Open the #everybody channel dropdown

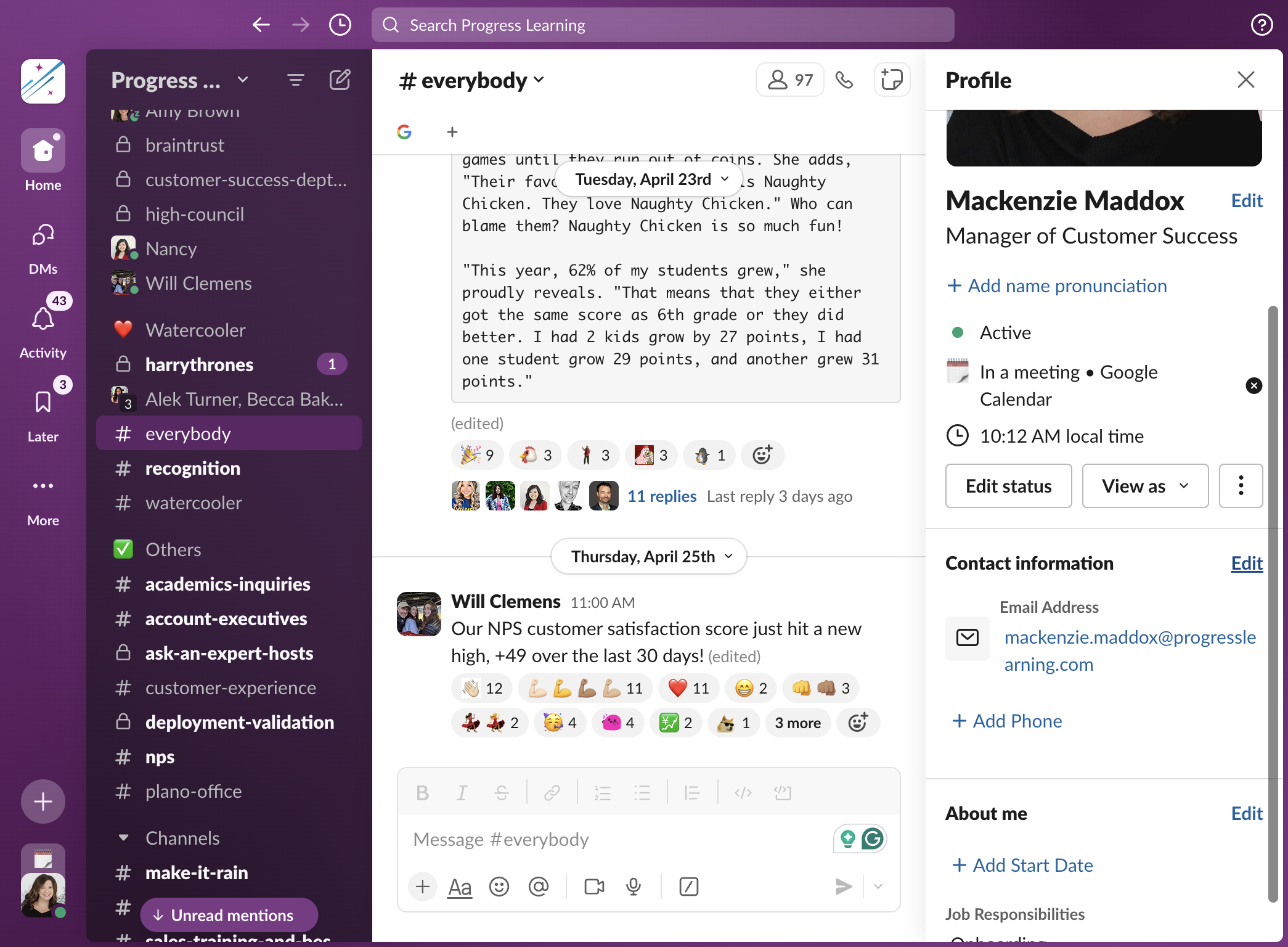[472, 80]
